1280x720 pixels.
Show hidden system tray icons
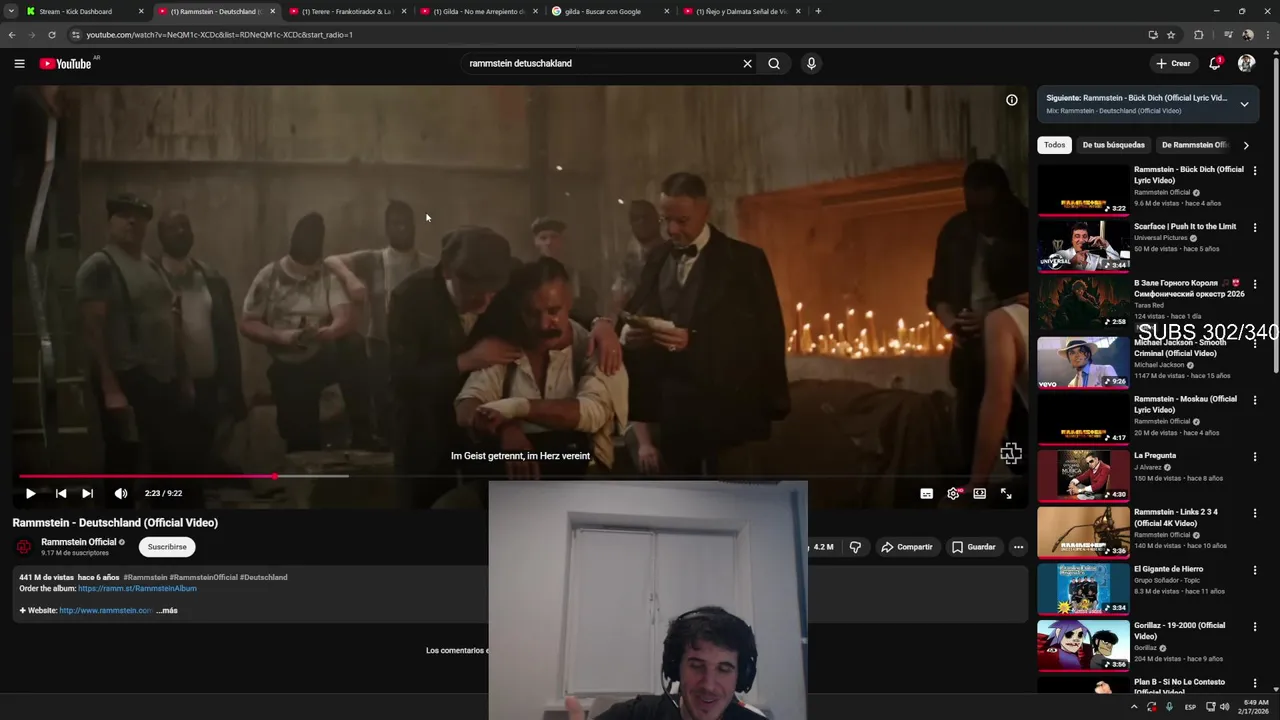click(x=1133, y=707)
